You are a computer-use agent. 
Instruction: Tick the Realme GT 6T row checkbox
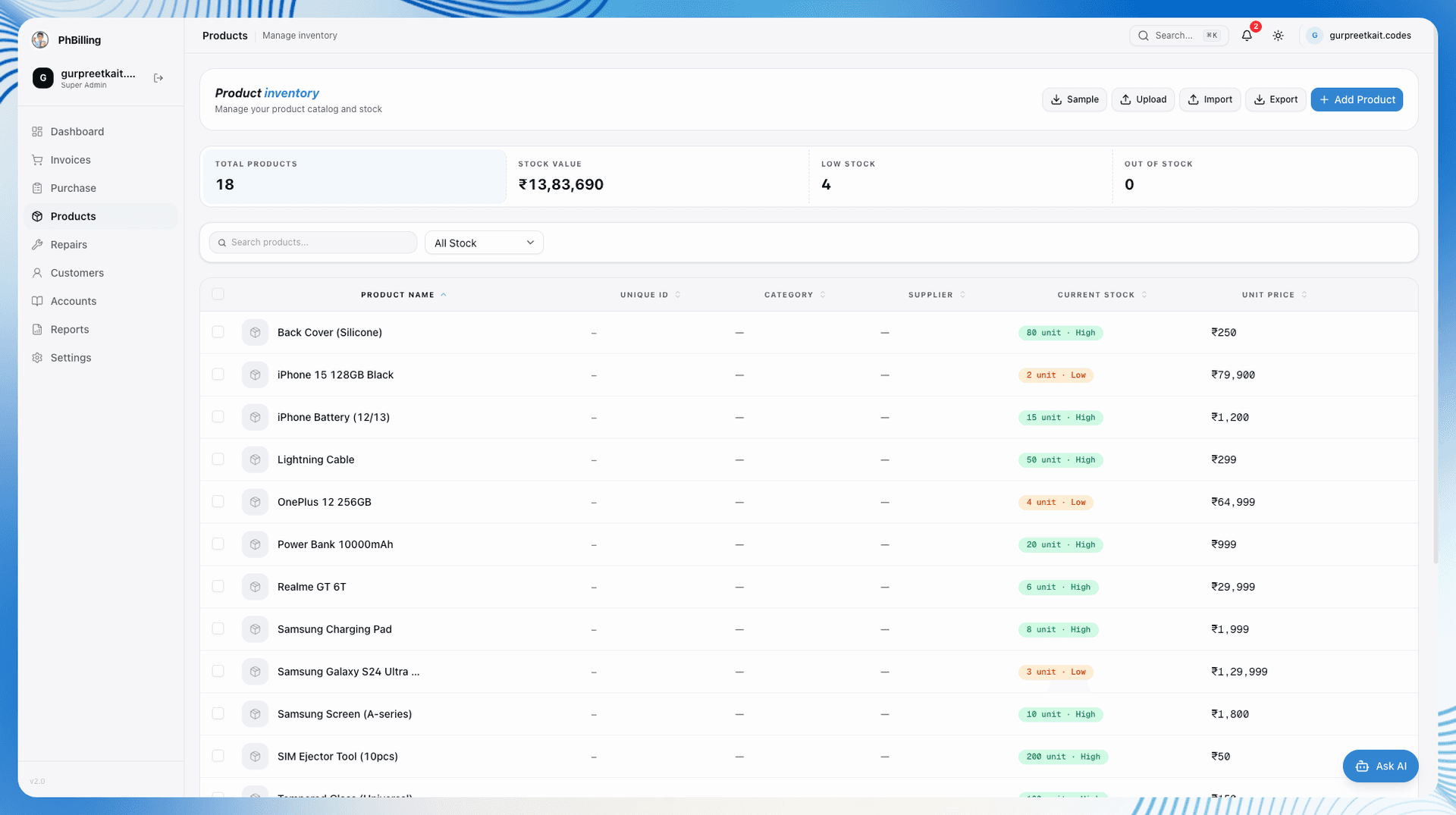(x=218, y=587)
